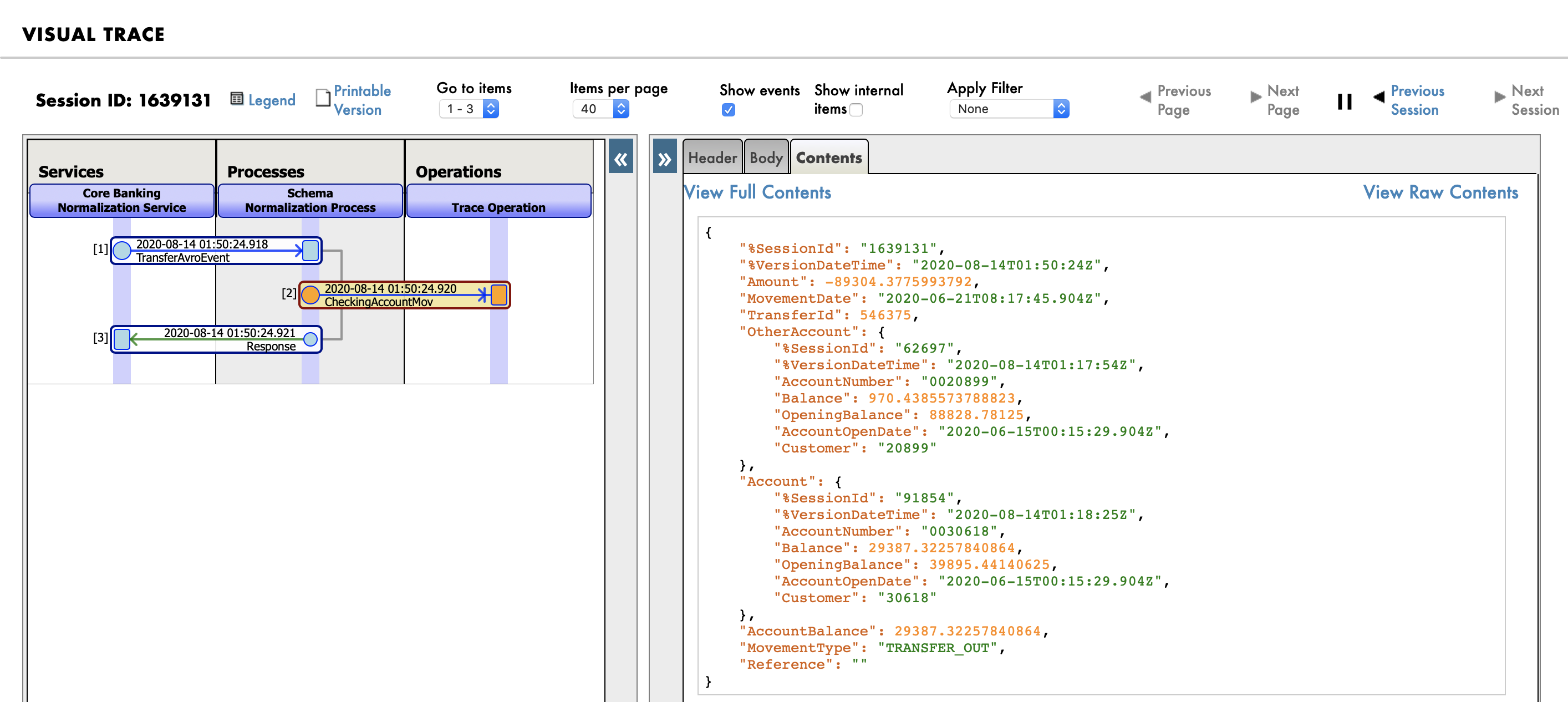Open View Full Contents link

click(757, 192)
